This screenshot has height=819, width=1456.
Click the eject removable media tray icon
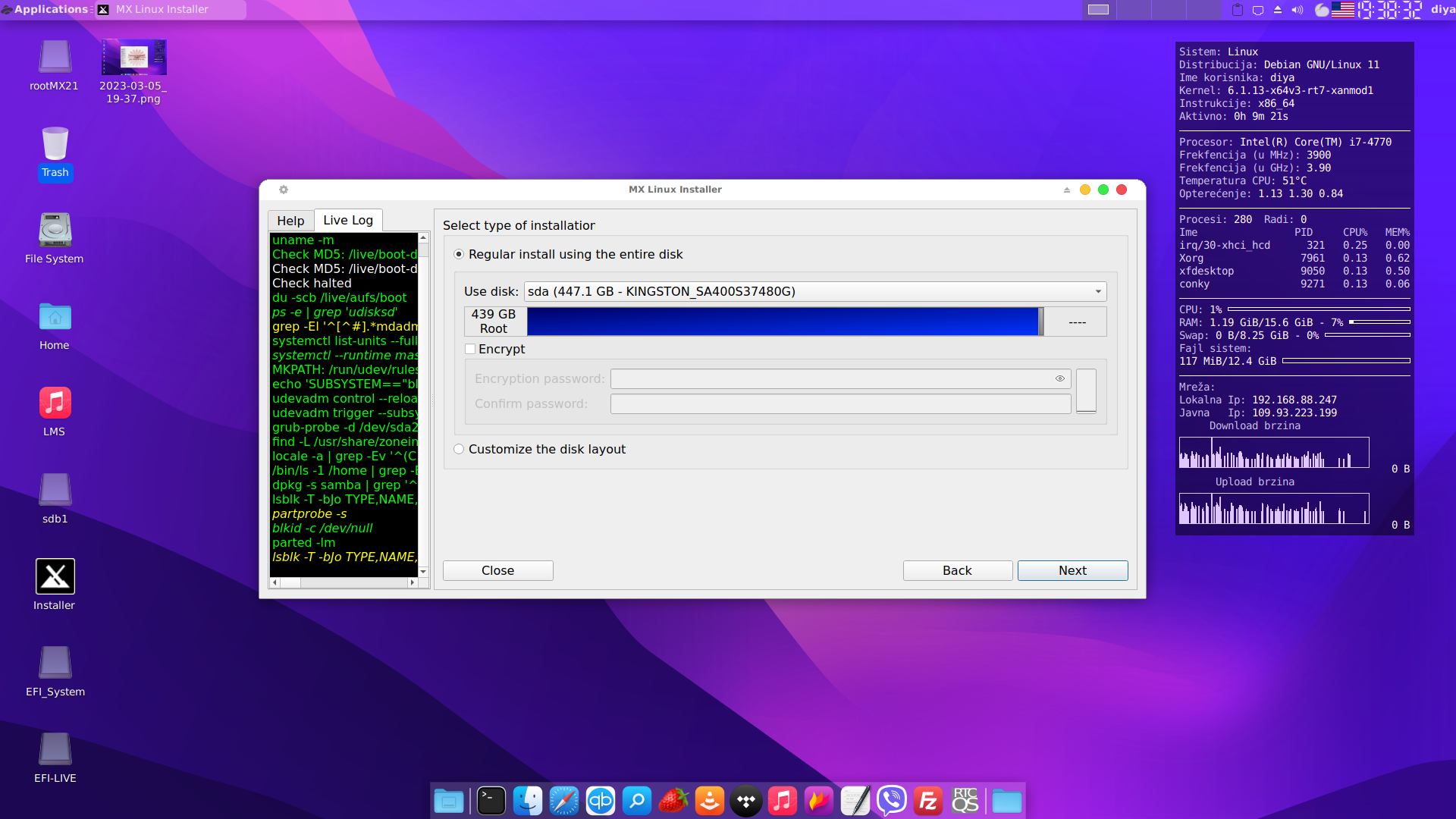[x=1278, y=10]
